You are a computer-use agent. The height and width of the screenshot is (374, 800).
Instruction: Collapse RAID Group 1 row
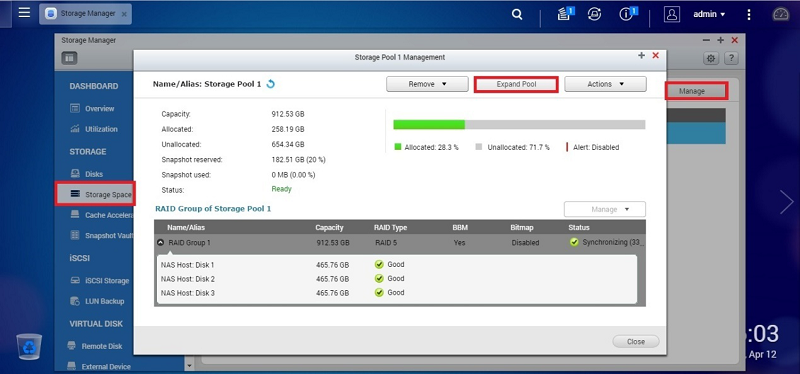pos(161,242)
